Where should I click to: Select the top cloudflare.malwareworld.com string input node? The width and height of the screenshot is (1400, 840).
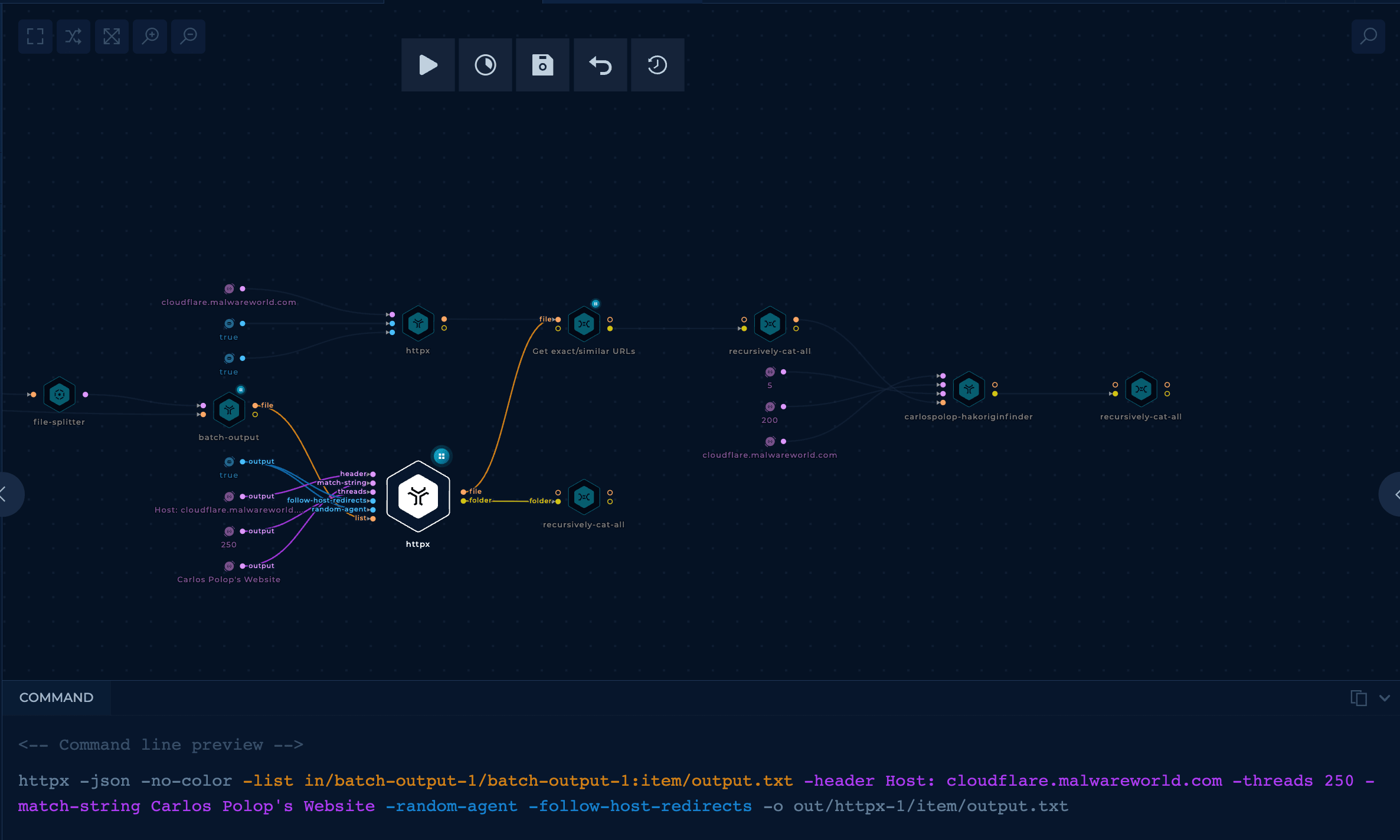click(229, 289)
